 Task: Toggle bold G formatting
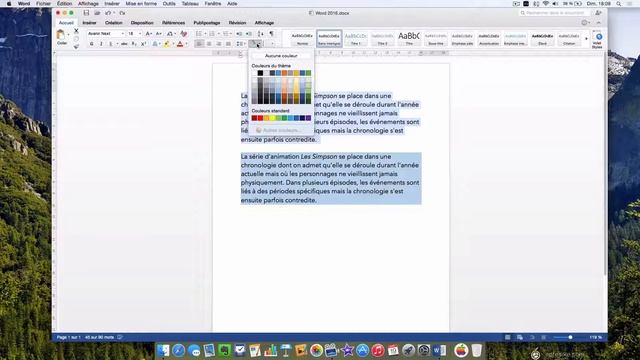click(x=91, y=44)
